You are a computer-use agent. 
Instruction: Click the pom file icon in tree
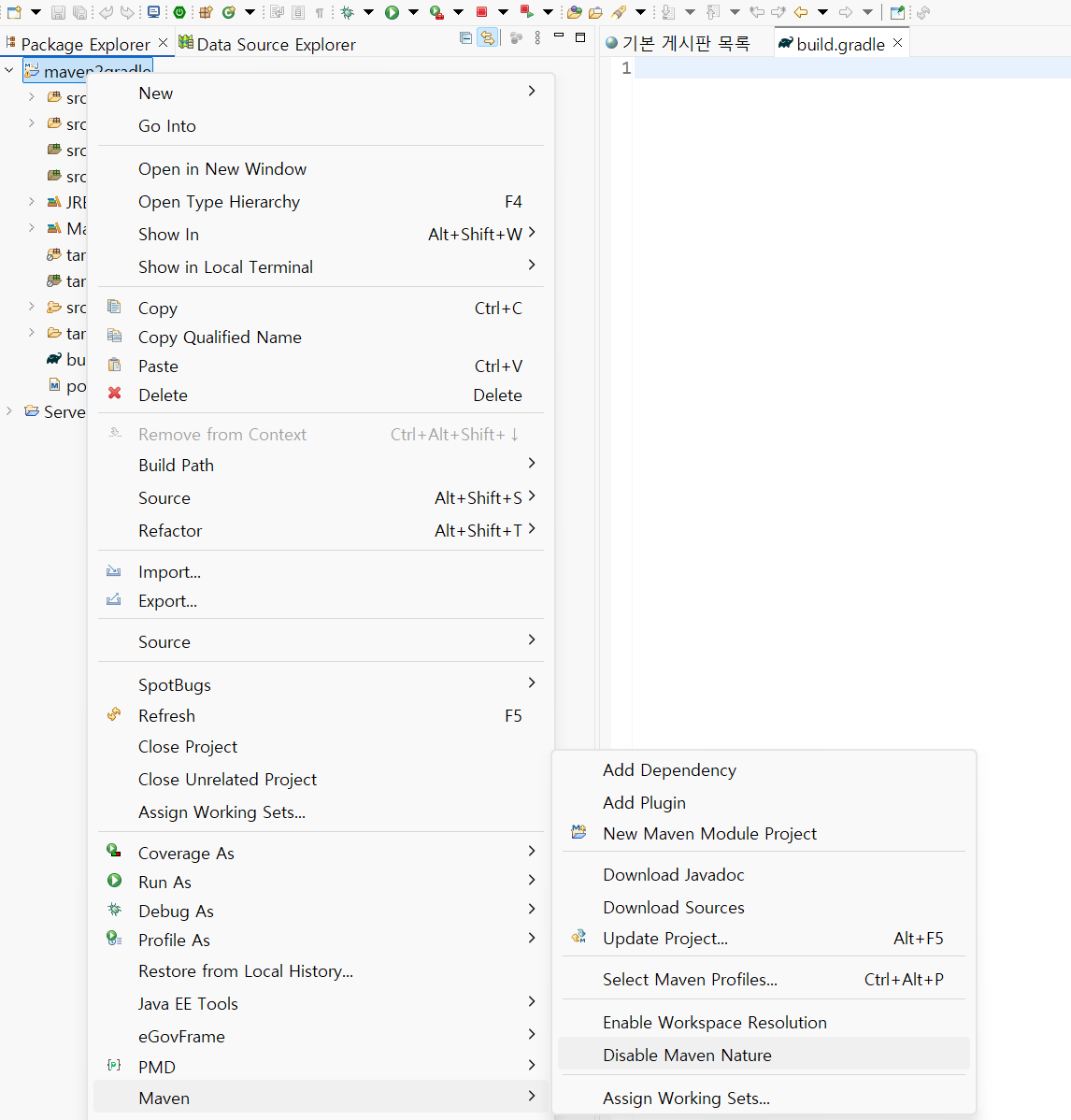pos(54,385)
